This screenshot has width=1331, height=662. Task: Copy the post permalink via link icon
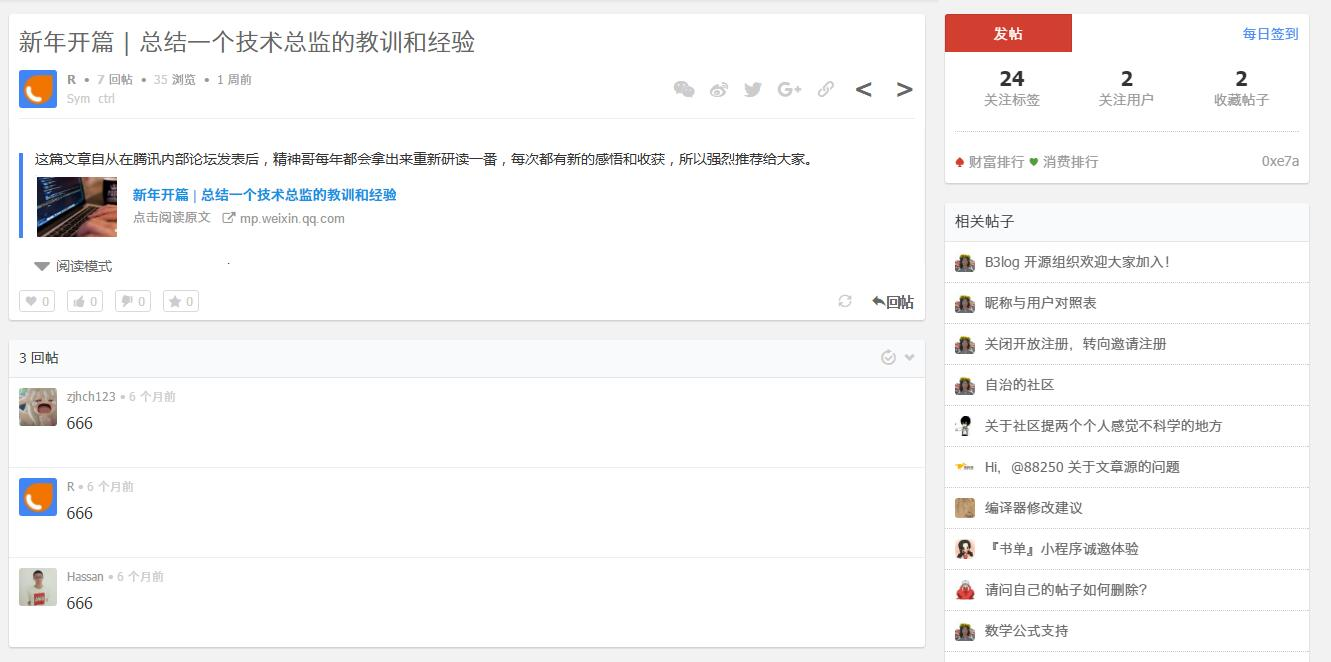point(825,89)
